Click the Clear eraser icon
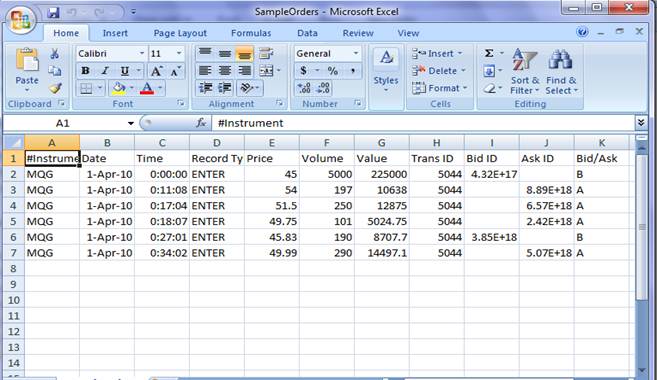The image size is (657, 380). (489, 88)
